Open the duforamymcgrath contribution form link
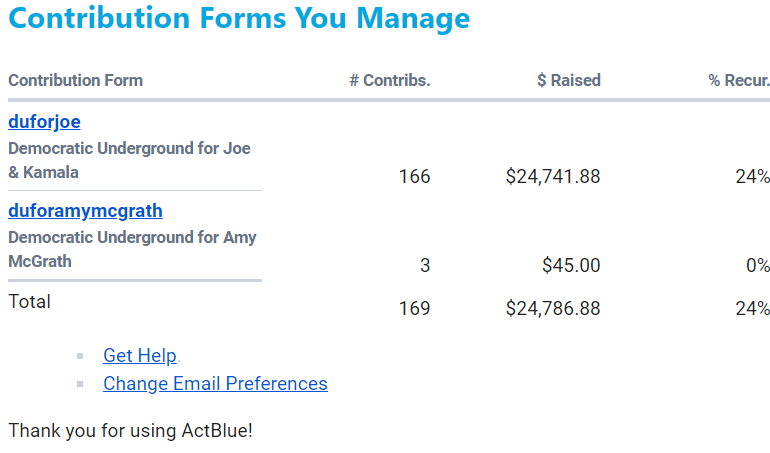This screenshot has width=770, height=453. coord(85,211)
